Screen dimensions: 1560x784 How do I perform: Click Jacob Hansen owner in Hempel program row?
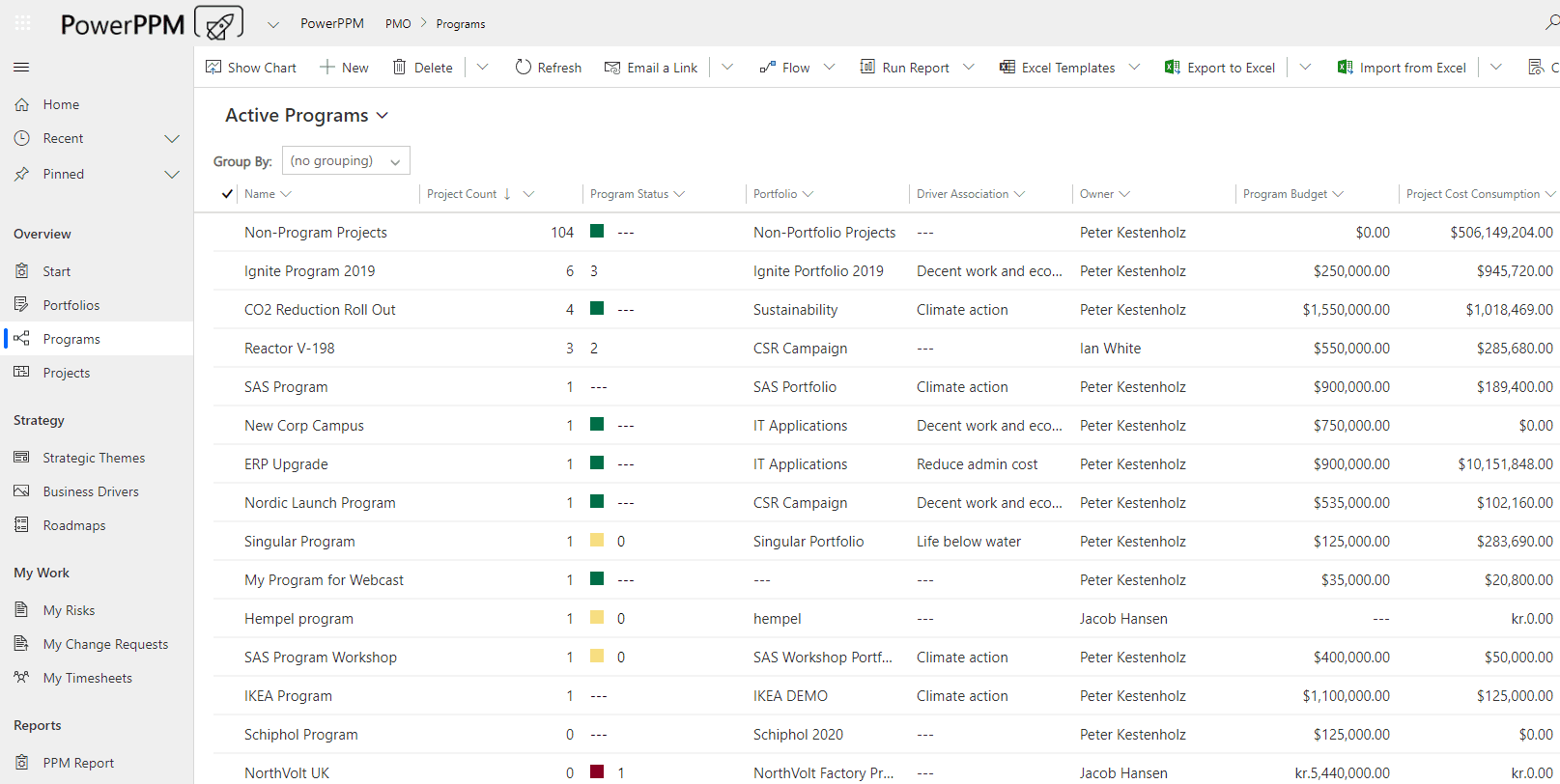[x=1123, y=619]
